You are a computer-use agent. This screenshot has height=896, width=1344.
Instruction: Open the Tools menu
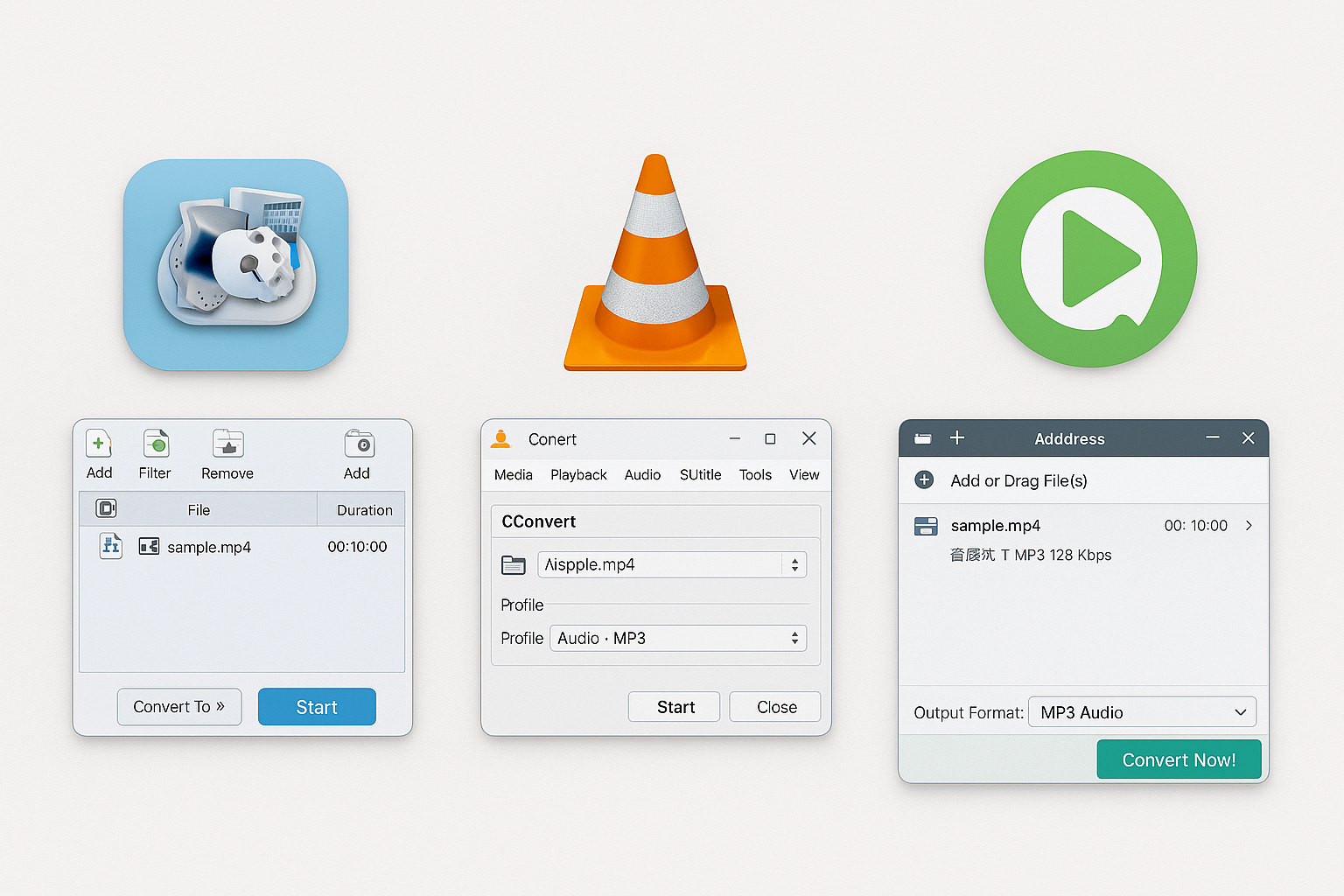coord(755,475)
